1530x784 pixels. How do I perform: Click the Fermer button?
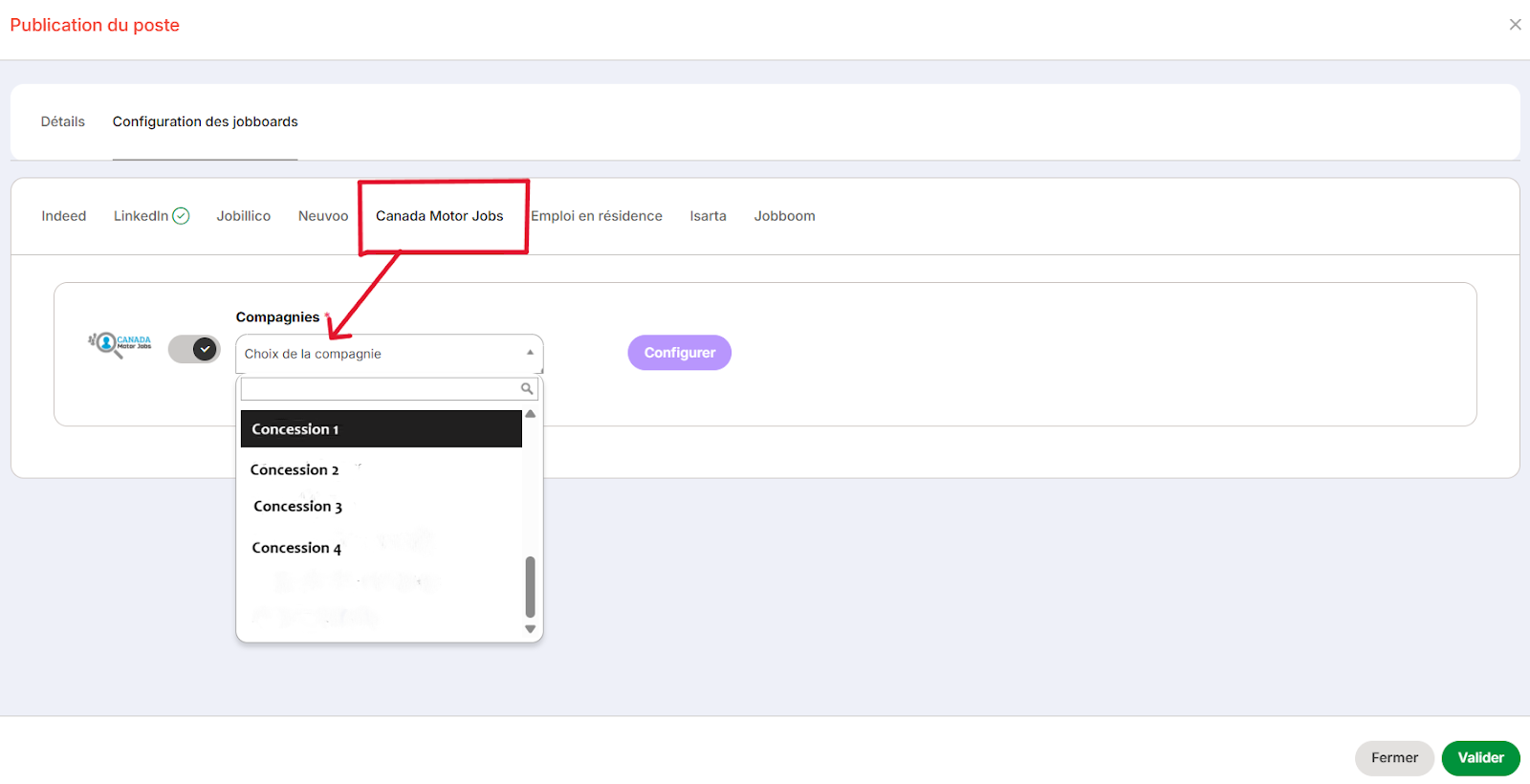coord(1394,758)
